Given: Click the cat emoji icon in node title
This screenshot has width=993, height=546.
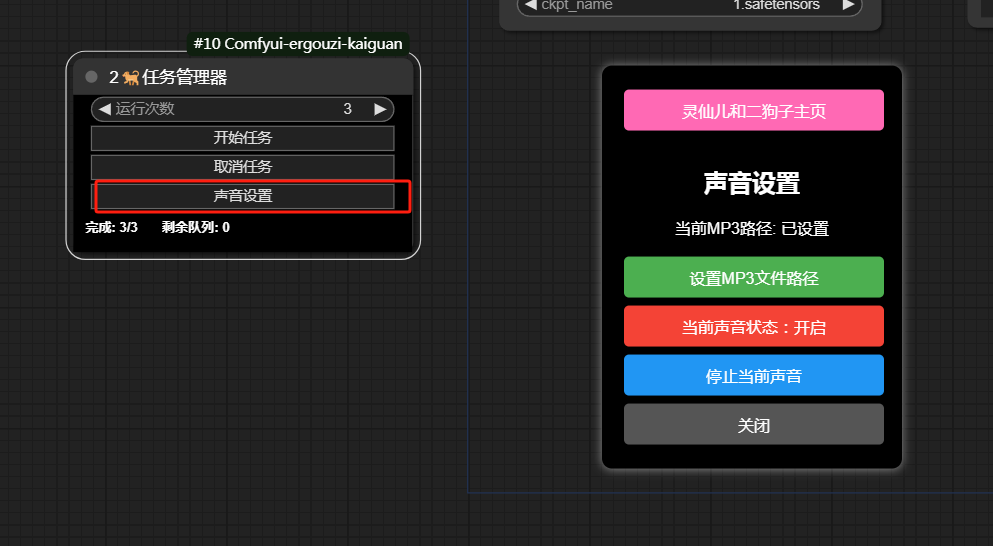Looking at the screenshot, I should [x=130, y=77].
